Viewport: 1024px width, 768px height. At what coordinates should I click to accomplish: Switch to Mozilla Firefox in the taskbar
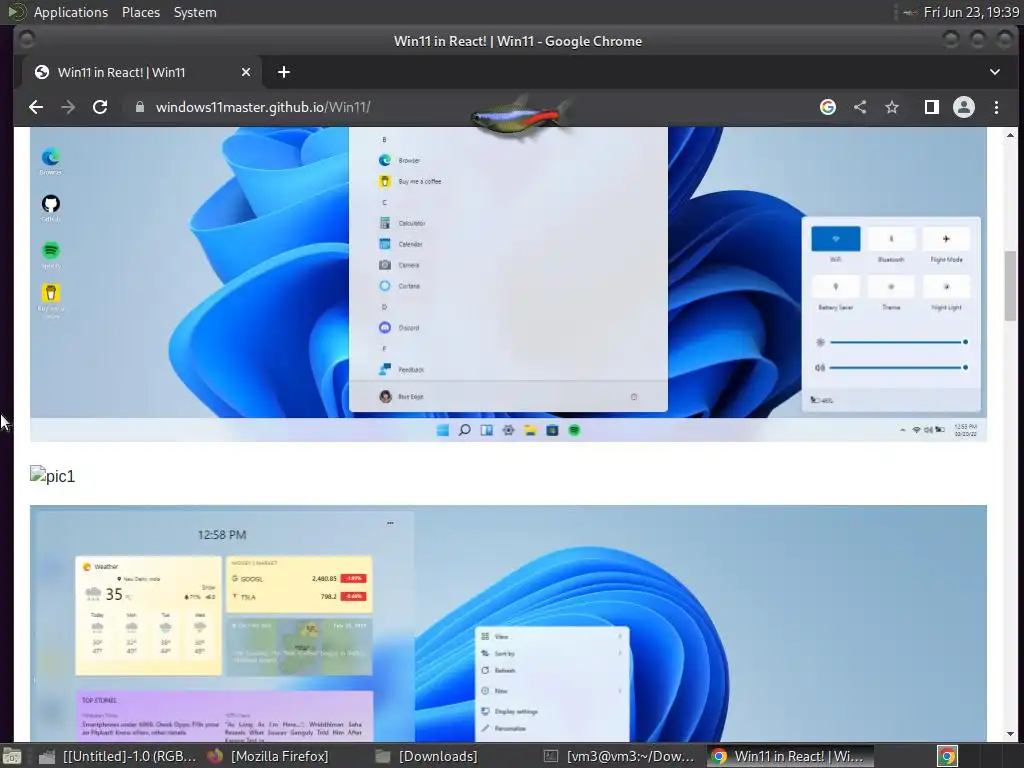pos(268,756)
